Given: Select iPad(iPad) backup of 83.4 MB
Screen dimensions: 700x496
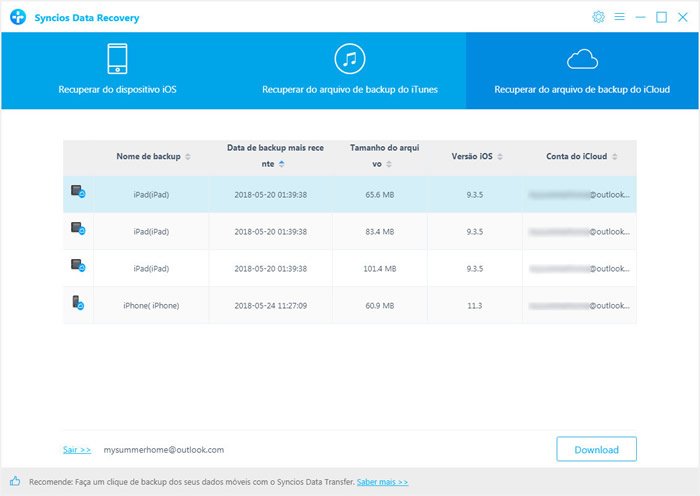Looking at the screenshot, I should [151, 232].
